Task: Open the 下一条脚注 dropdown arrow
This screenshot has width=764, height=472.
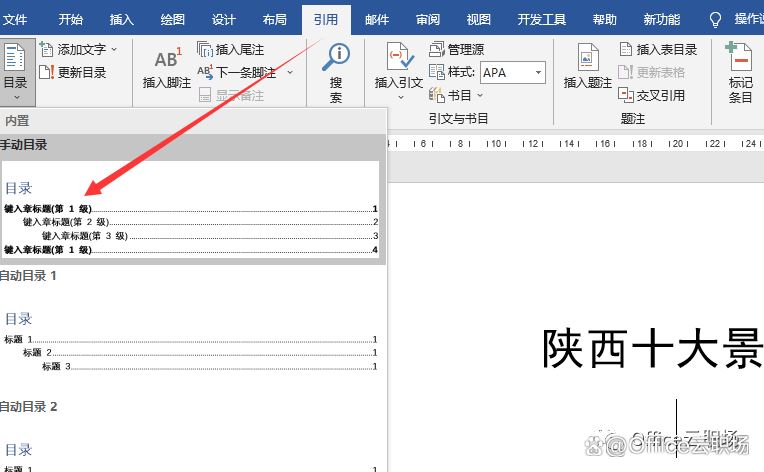Action: tap(290, 72)
